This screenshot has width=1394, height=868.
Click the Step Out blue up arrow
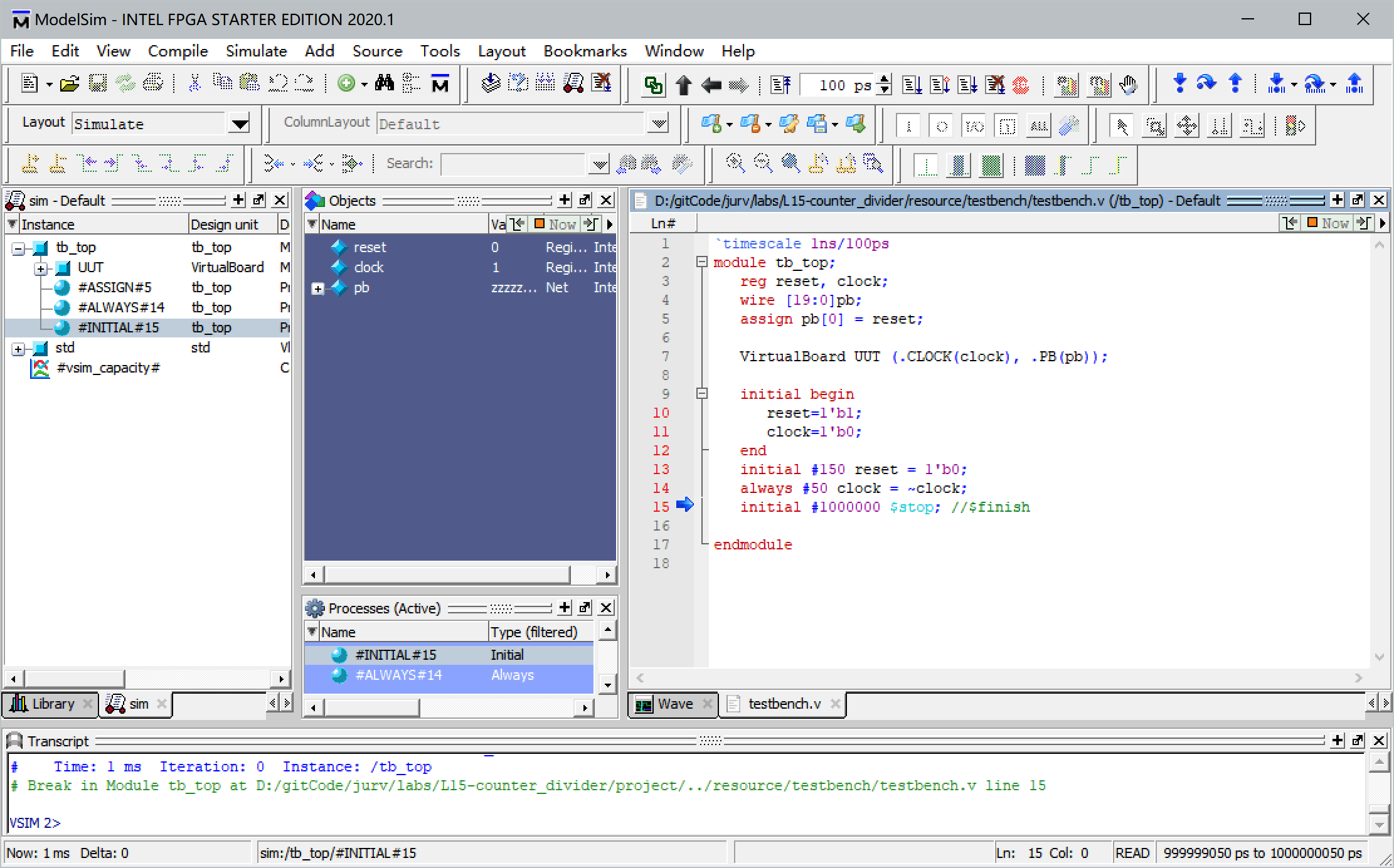click(x=1235, y=83)
